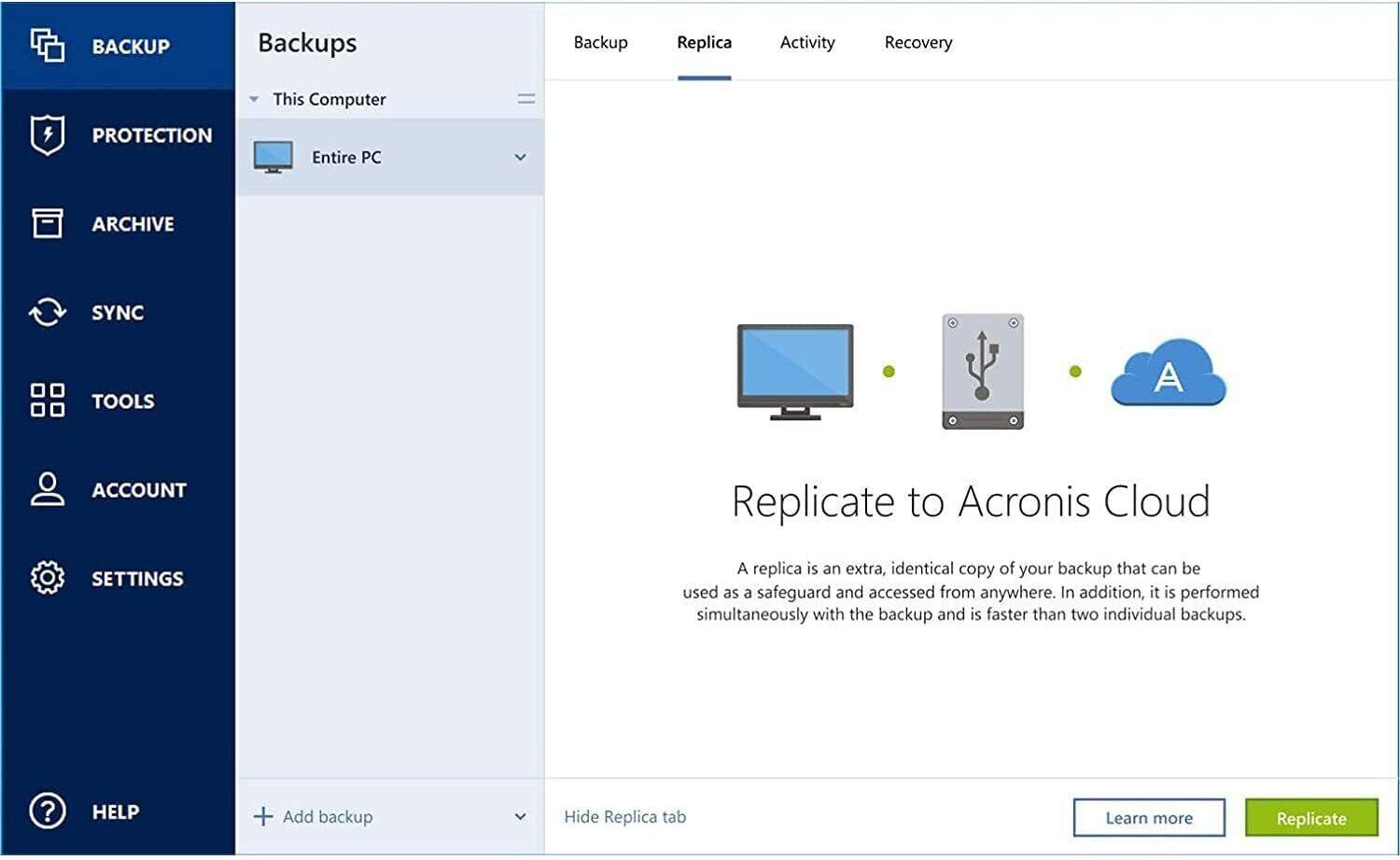Collapse the This Computer group
Screen dimensions: 1400x860
(x=254, y=99)
